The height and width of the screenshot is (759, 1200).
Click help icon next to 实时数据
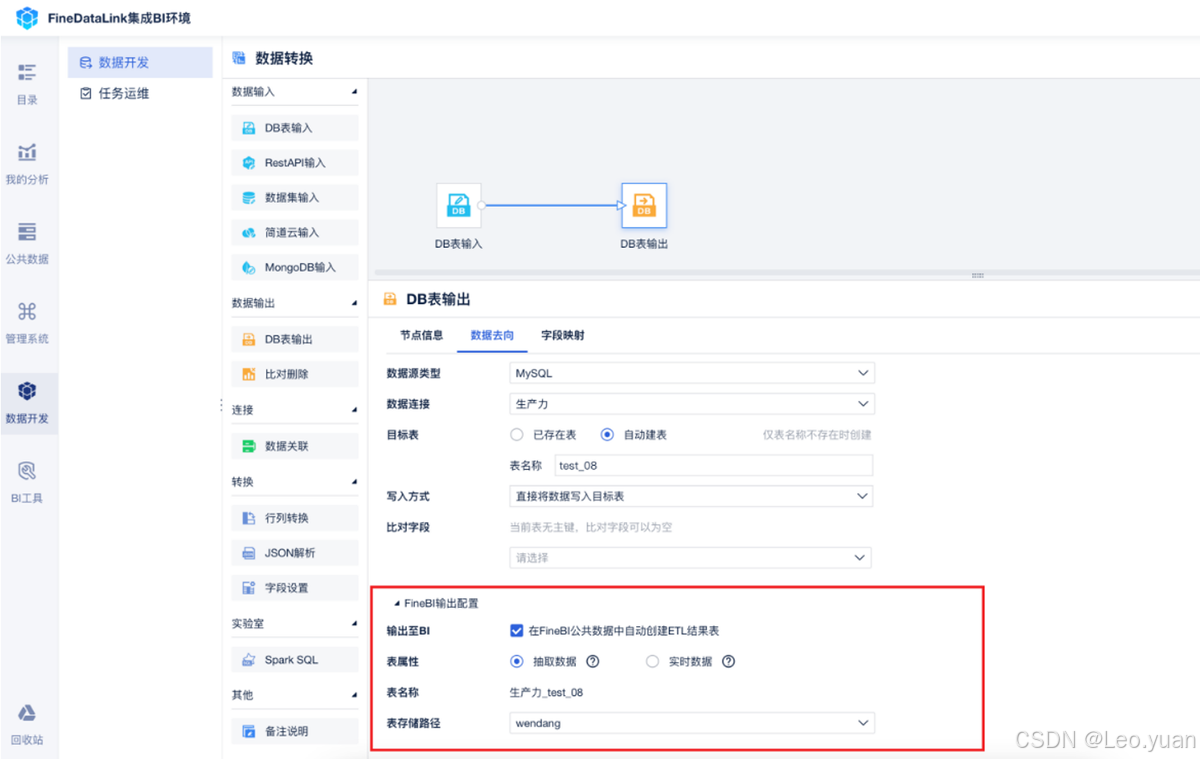(x=728, y=661)
